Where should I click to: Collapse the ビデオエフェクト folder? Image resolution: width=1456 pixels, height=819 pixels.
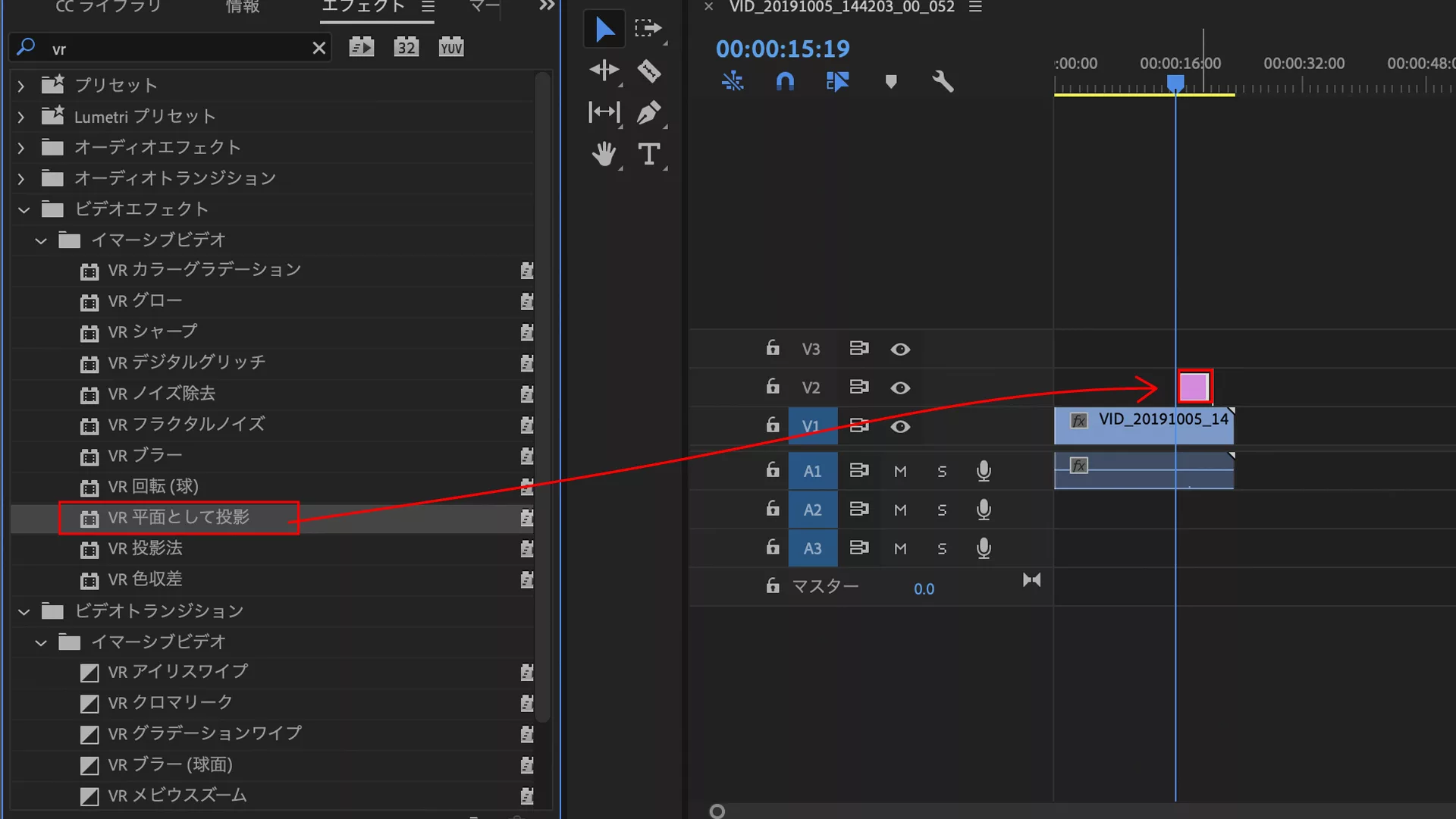24,209
